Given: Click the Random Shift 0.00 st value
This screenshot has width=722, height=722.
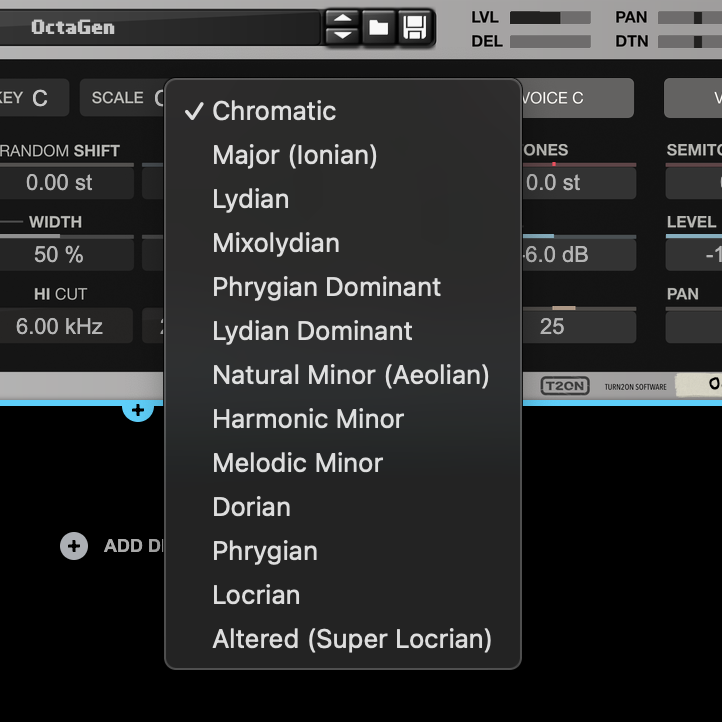Looking at the screenshot, I should [66, 183].
